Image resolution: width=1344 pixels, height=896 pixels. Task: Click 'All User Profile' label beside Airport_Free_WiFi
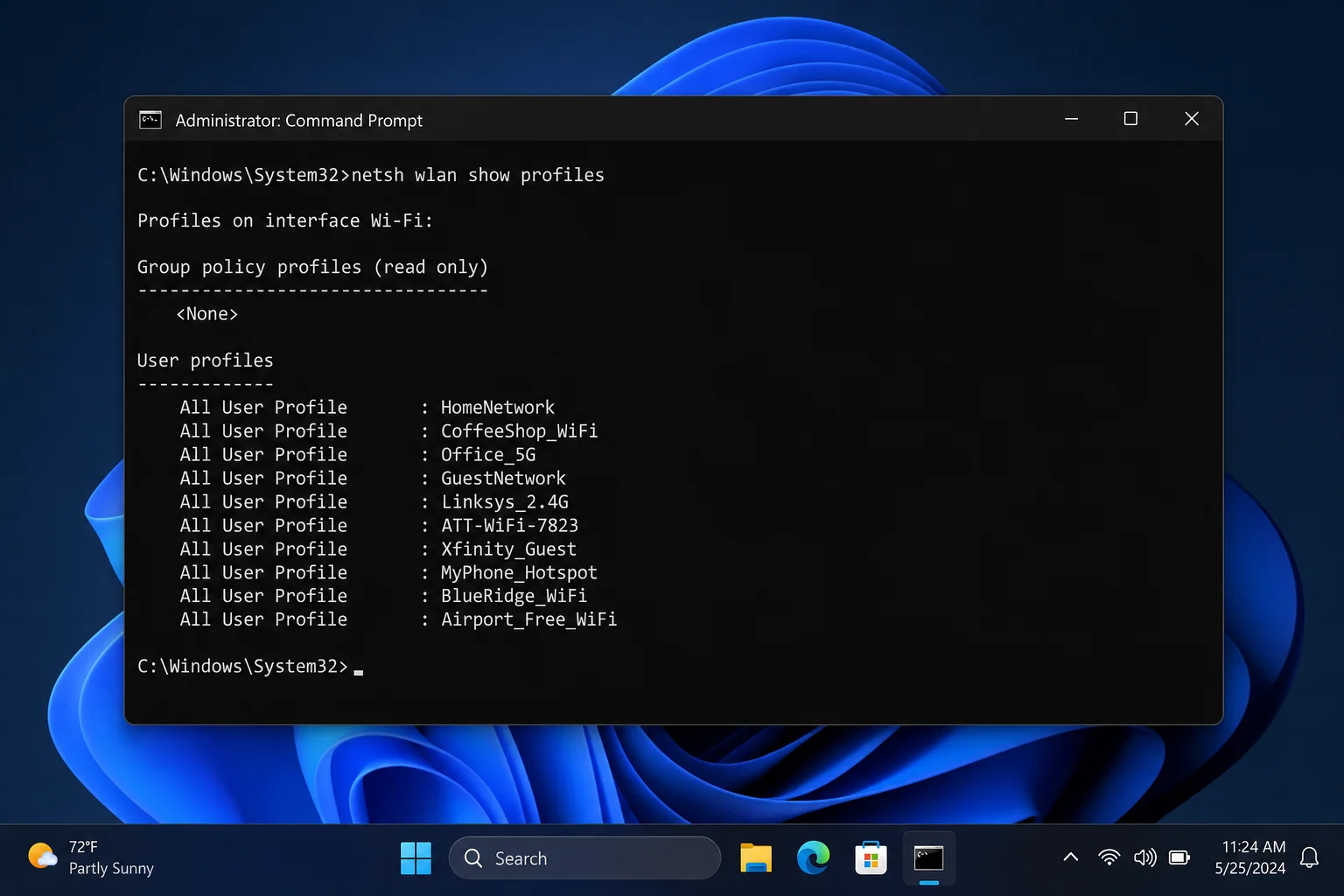coord(263,619)
